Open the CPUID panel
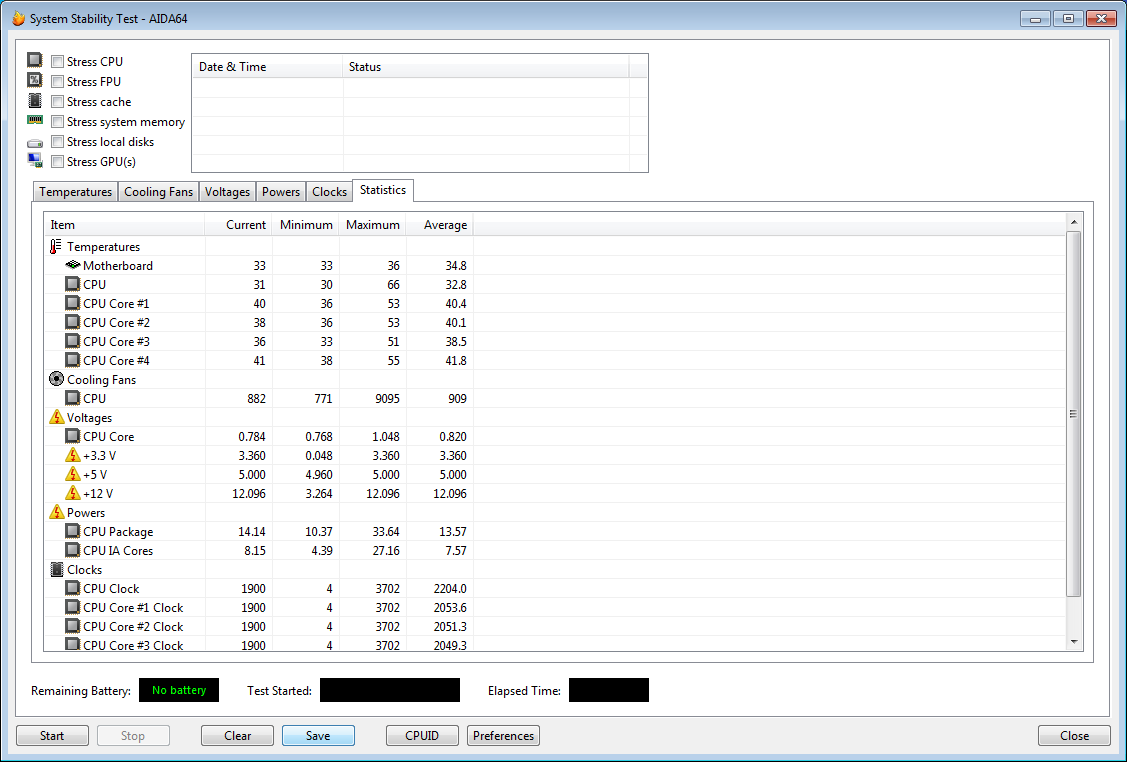This screenshot has width=1127, height=762. coord(422,735)
